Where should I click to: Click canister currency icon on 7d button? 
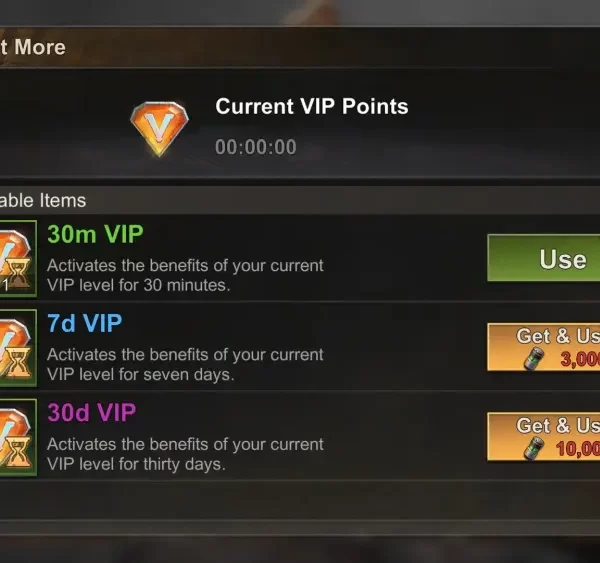click(533, 359)
